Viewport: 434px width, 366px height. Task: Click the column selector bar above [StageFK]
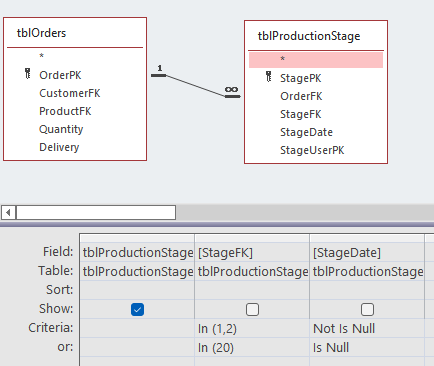tap(252, 238)
